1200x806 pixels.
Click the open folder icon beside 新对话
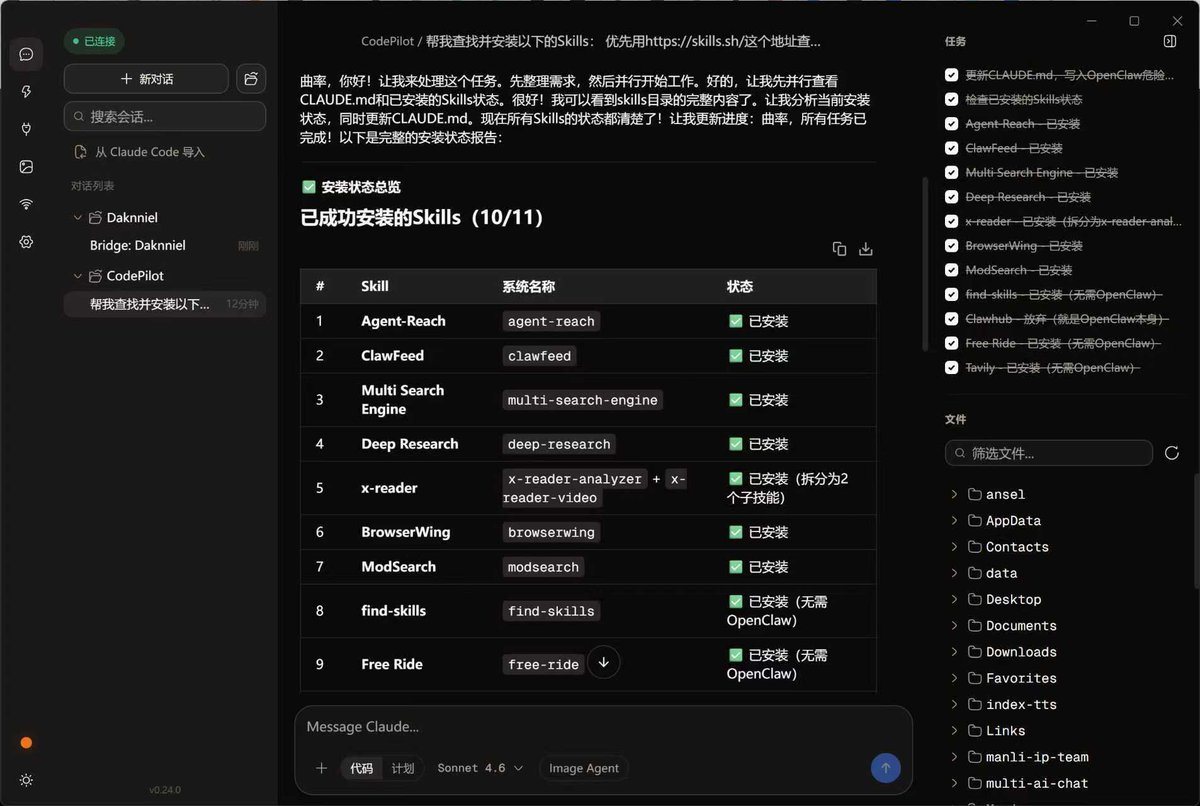coord(251,79)
